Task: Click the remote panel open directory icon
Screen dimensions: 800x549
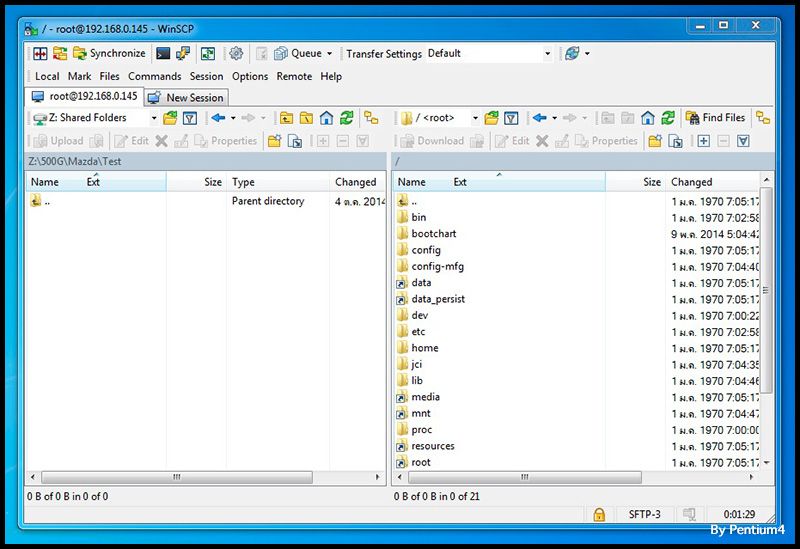Action: (491, 118)
